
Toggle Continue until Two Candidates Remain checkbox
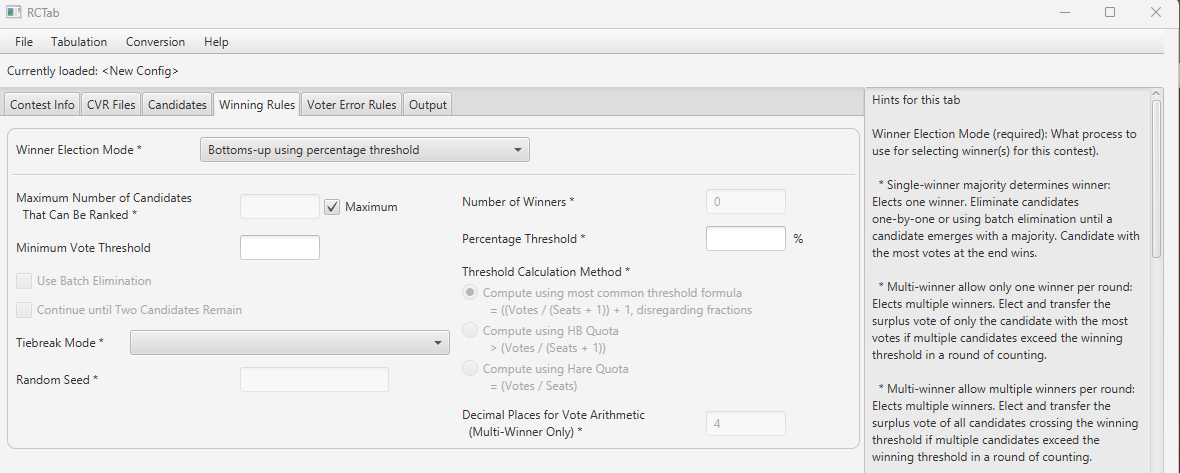click(x=24, y=310)
